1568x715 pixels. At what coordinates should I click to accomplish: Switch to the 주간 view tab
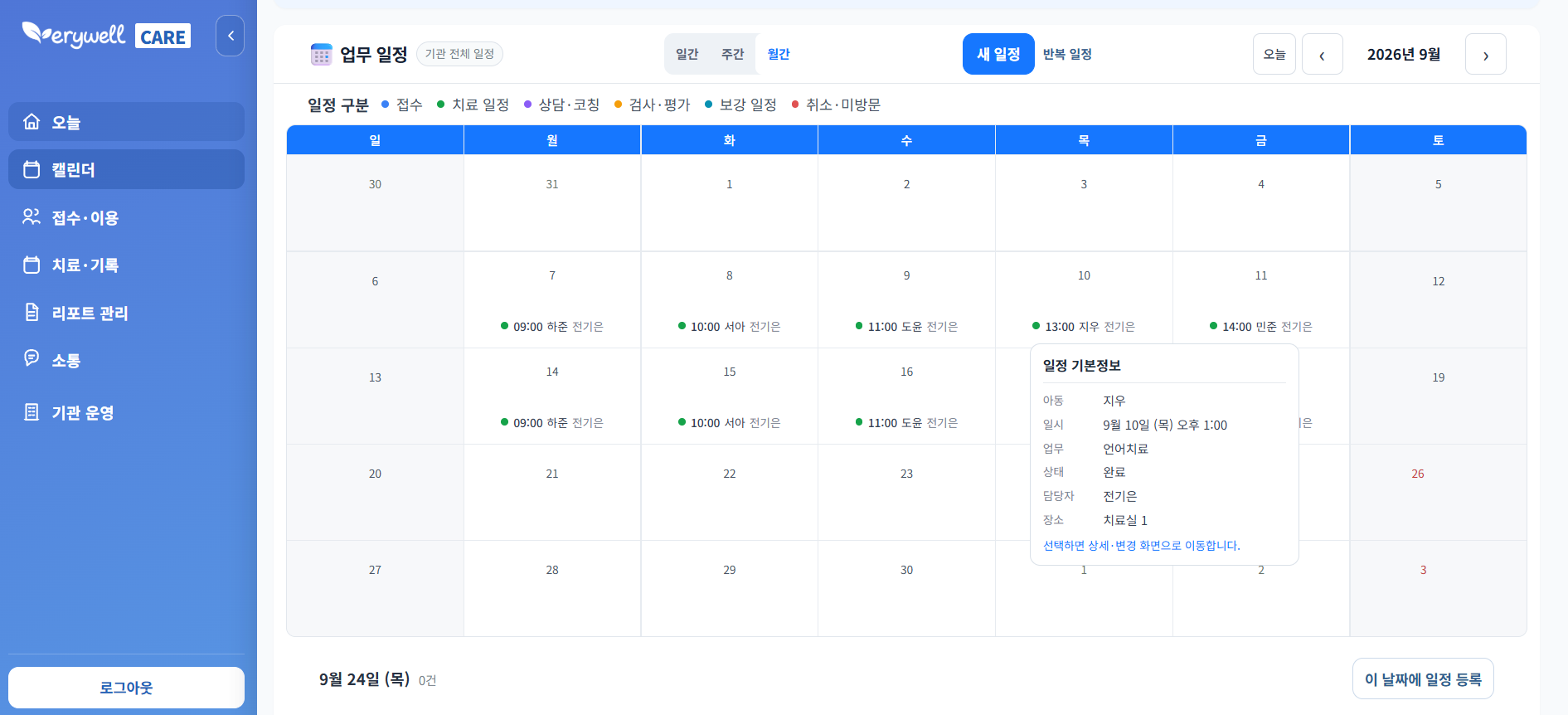[732, 54]
